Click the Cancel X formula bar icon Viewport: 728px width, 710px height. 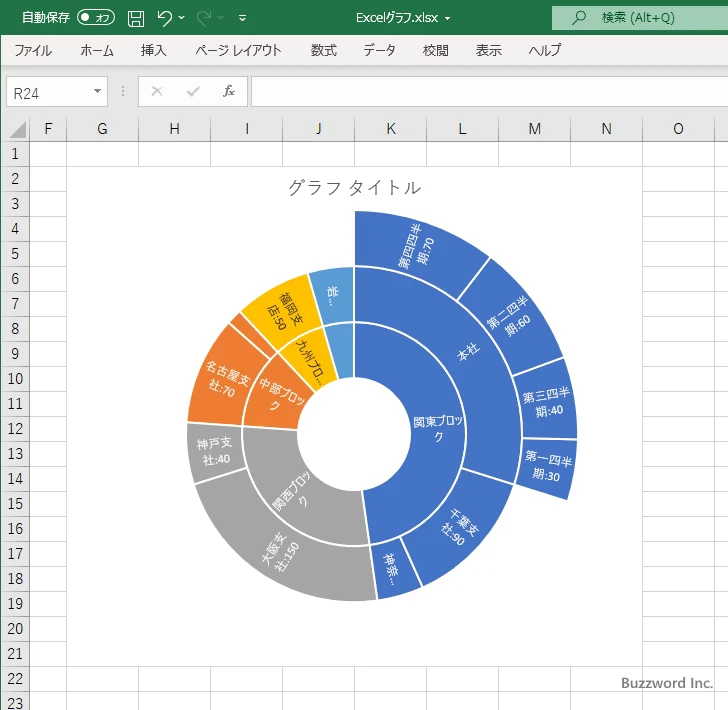157,91
